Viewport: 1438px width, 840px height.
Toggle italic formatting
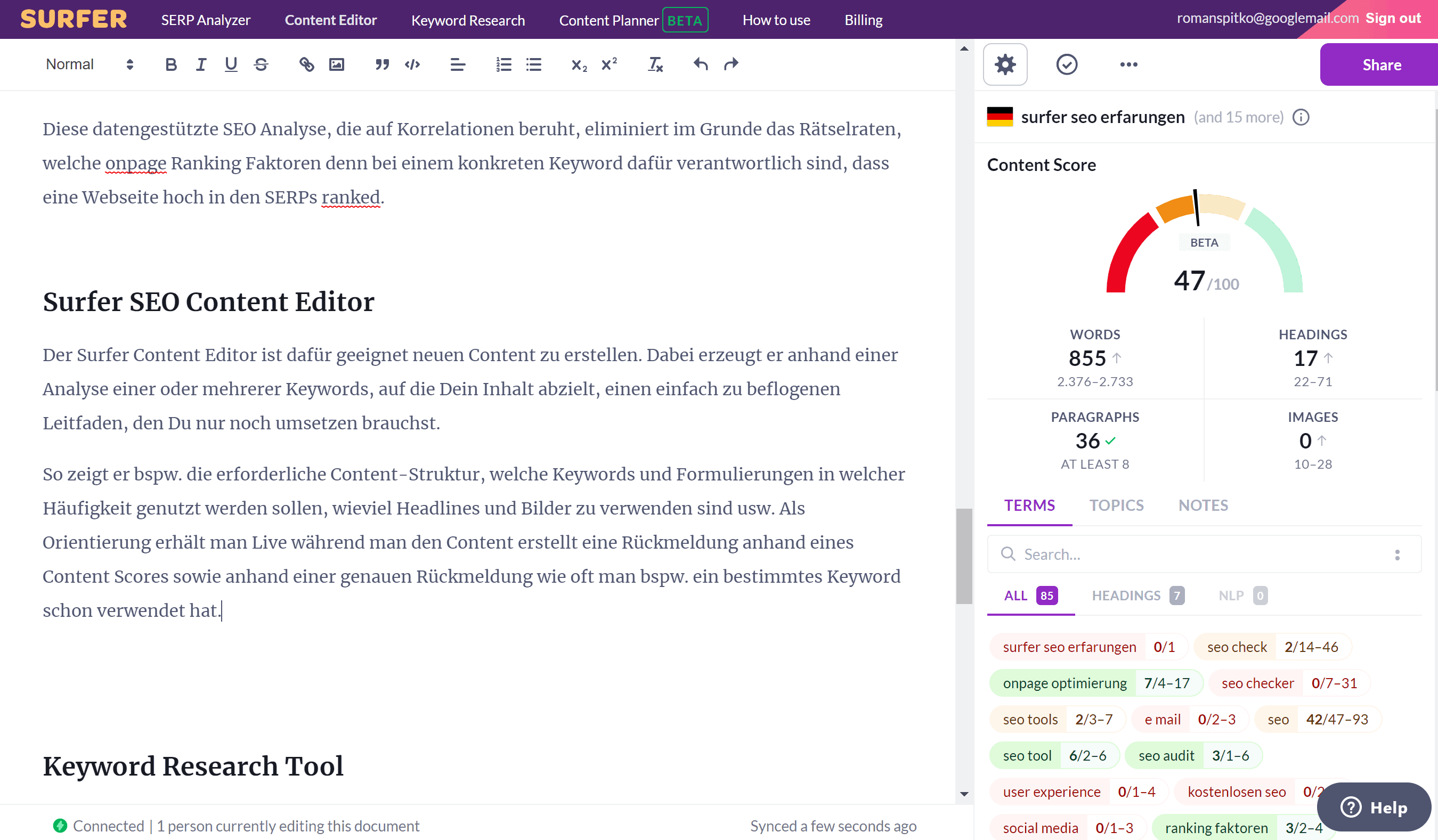coord(201,64)
